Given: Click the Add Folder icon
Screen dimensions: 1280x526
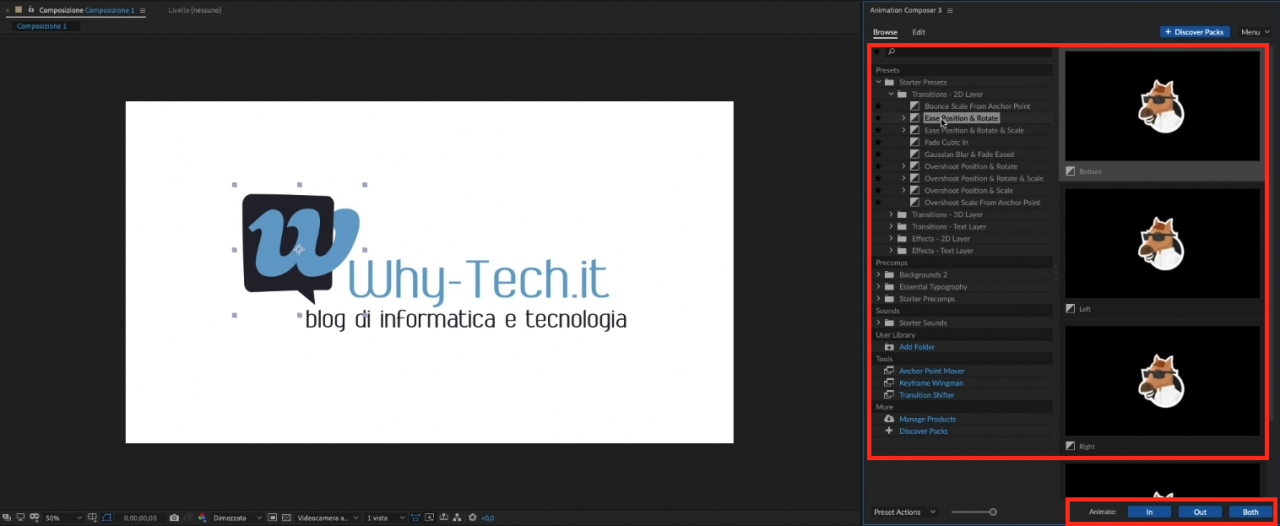Looking at the screenshot, I should coord(889,347).
